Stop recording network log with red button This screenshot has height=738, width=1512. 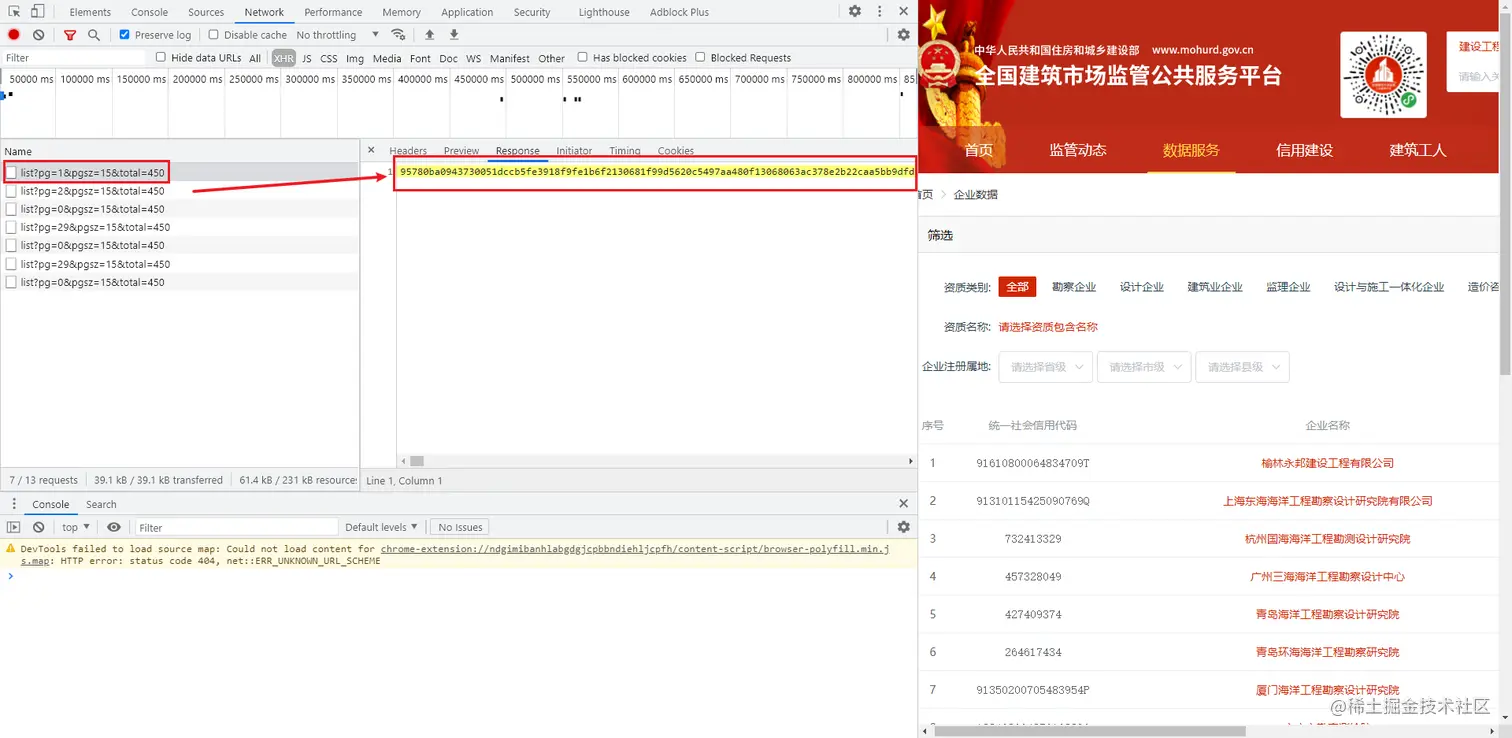pyautogui.click(x=14, y=34)
